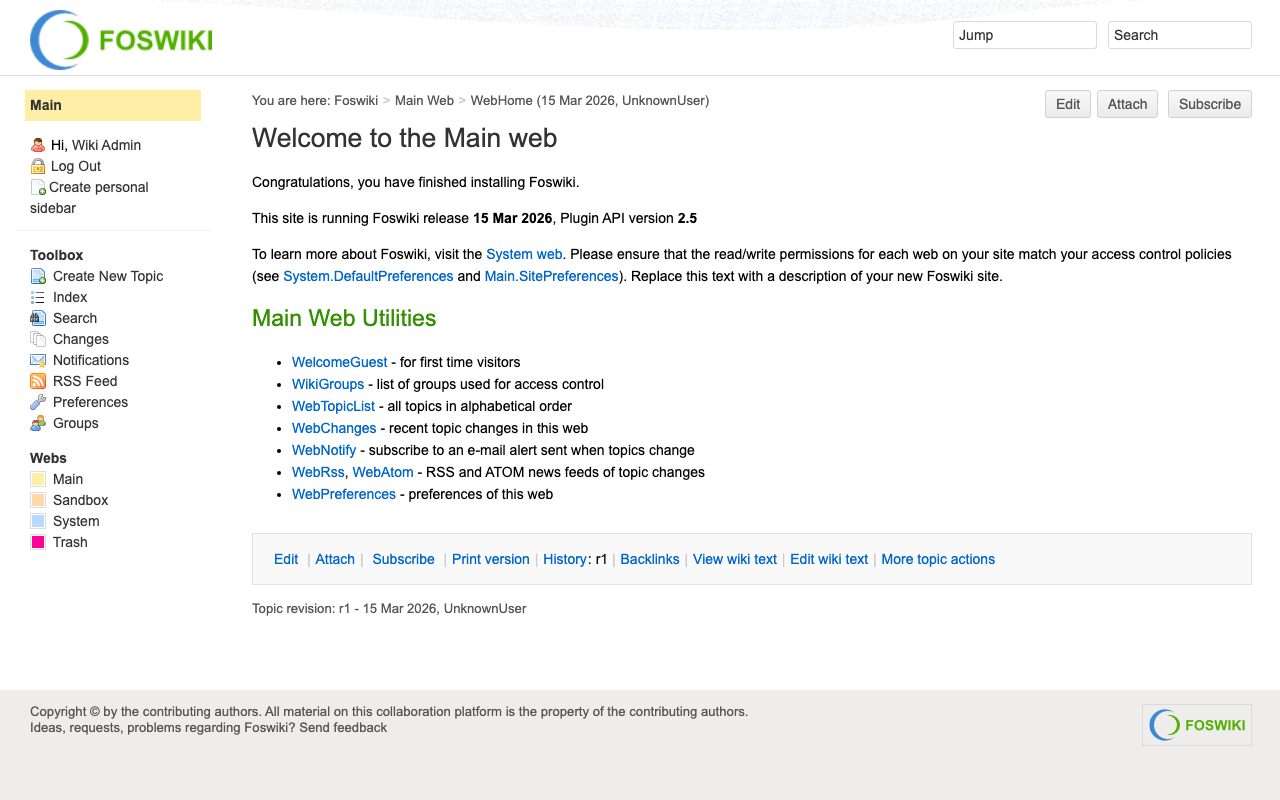Viewport: 1280px width, 800px height.
Task: Select the yellow Main web color swatch
Action: pos(38,479)
